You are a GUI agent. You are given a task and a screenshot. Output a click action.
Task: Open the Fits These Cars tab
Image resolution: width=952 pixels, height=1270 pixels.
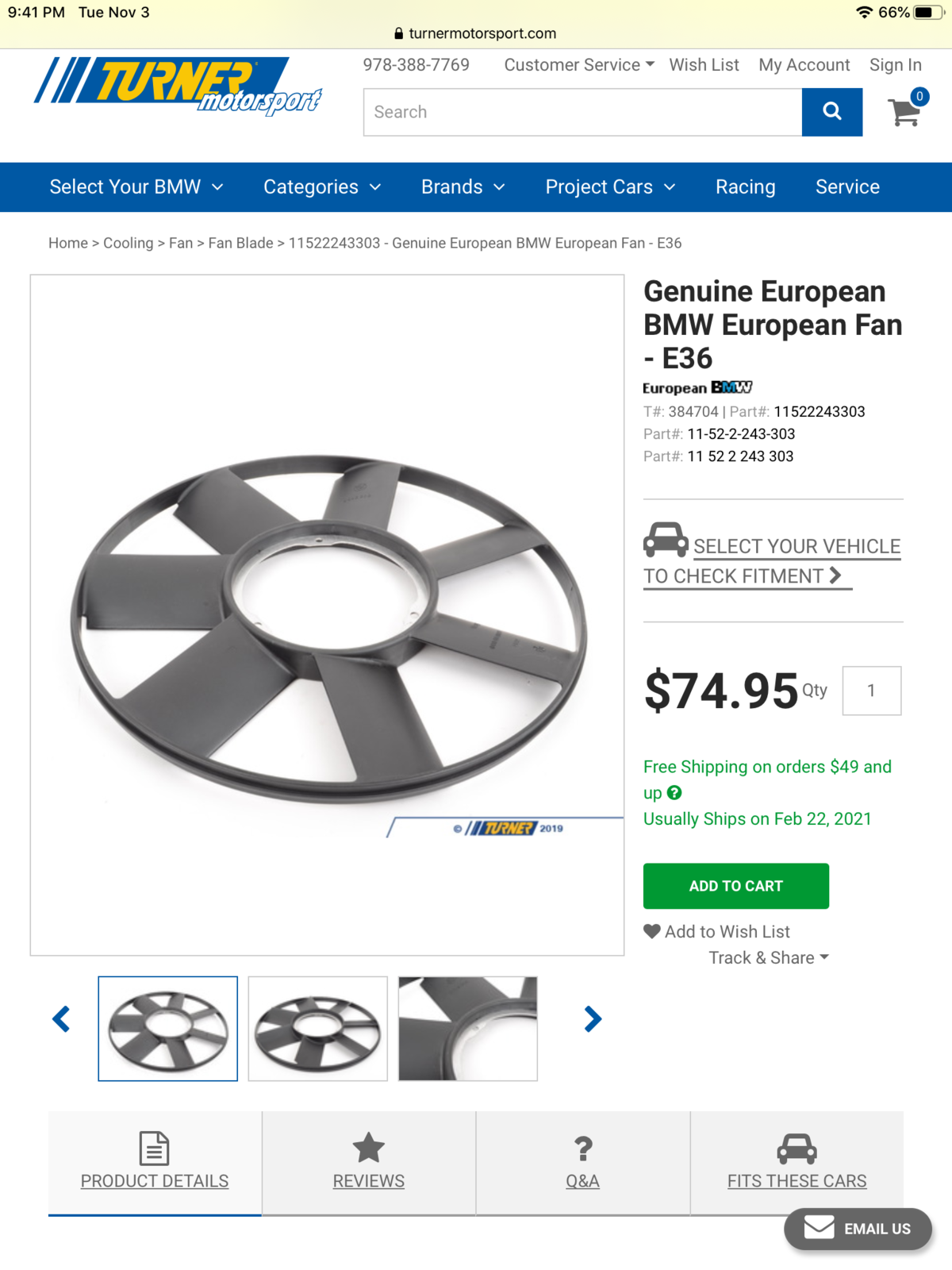click(797, 1163)
